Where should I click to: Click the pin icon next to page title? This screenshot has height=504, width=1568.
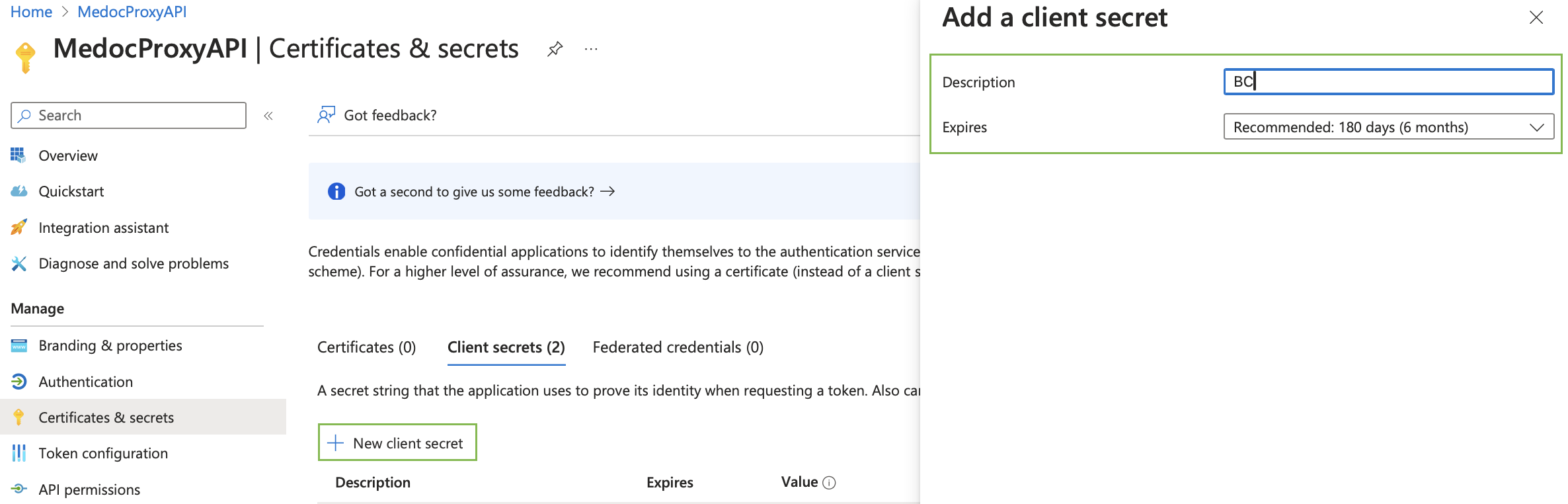[555, 49]
